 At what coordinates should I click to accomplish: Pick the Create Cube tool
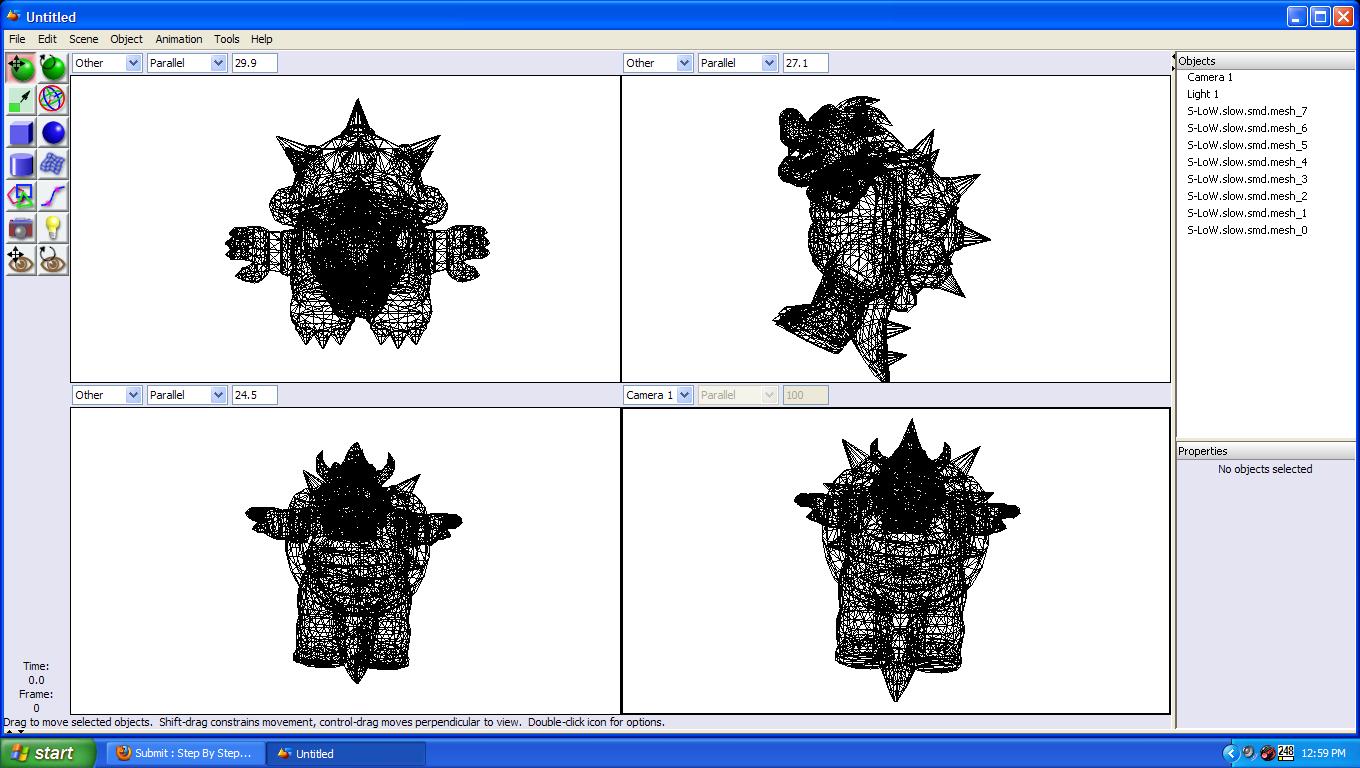tap(20, 132)
